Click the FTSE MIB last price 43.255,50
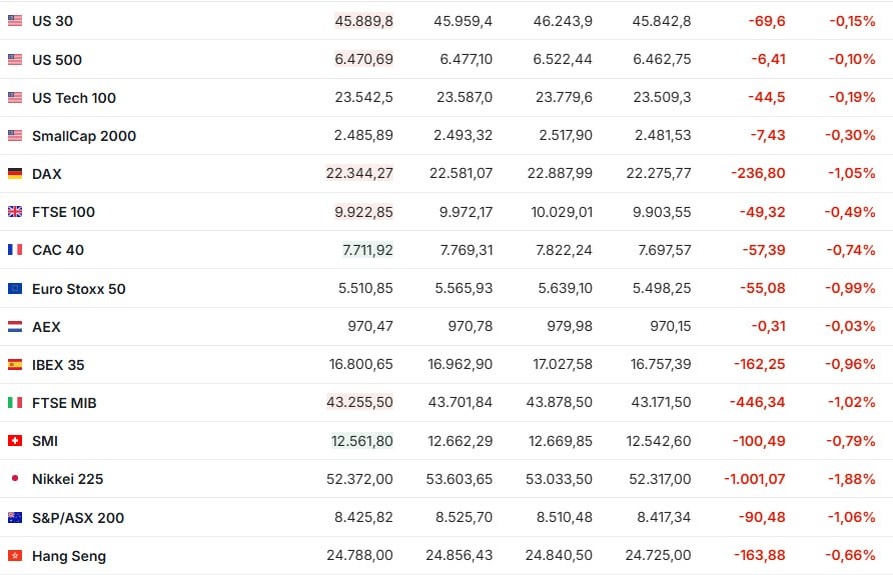This screenshot has width=893, height=575. tap(360, 403)
